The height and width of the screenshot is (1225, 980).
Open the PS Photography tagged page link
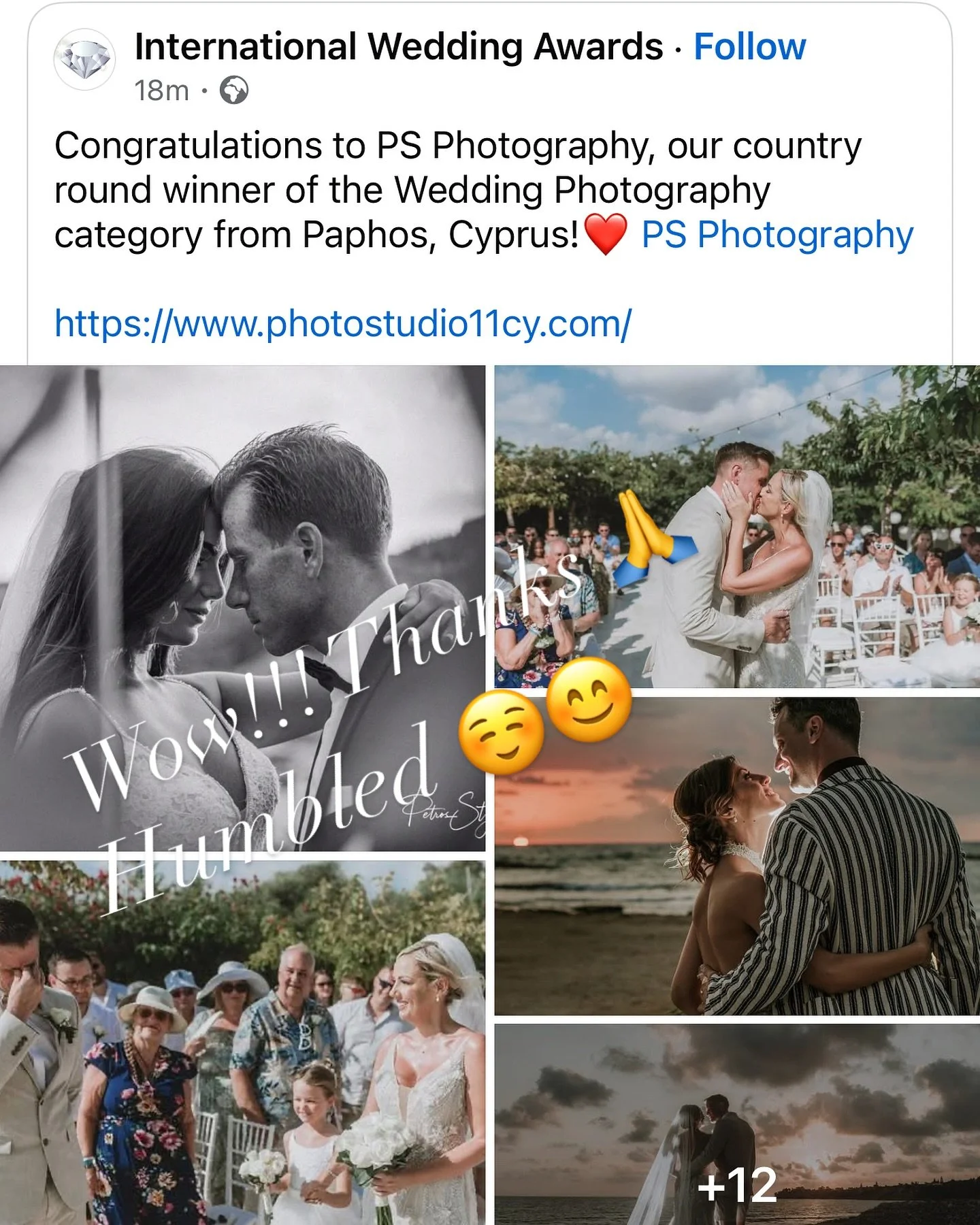[x=777, y=235]
